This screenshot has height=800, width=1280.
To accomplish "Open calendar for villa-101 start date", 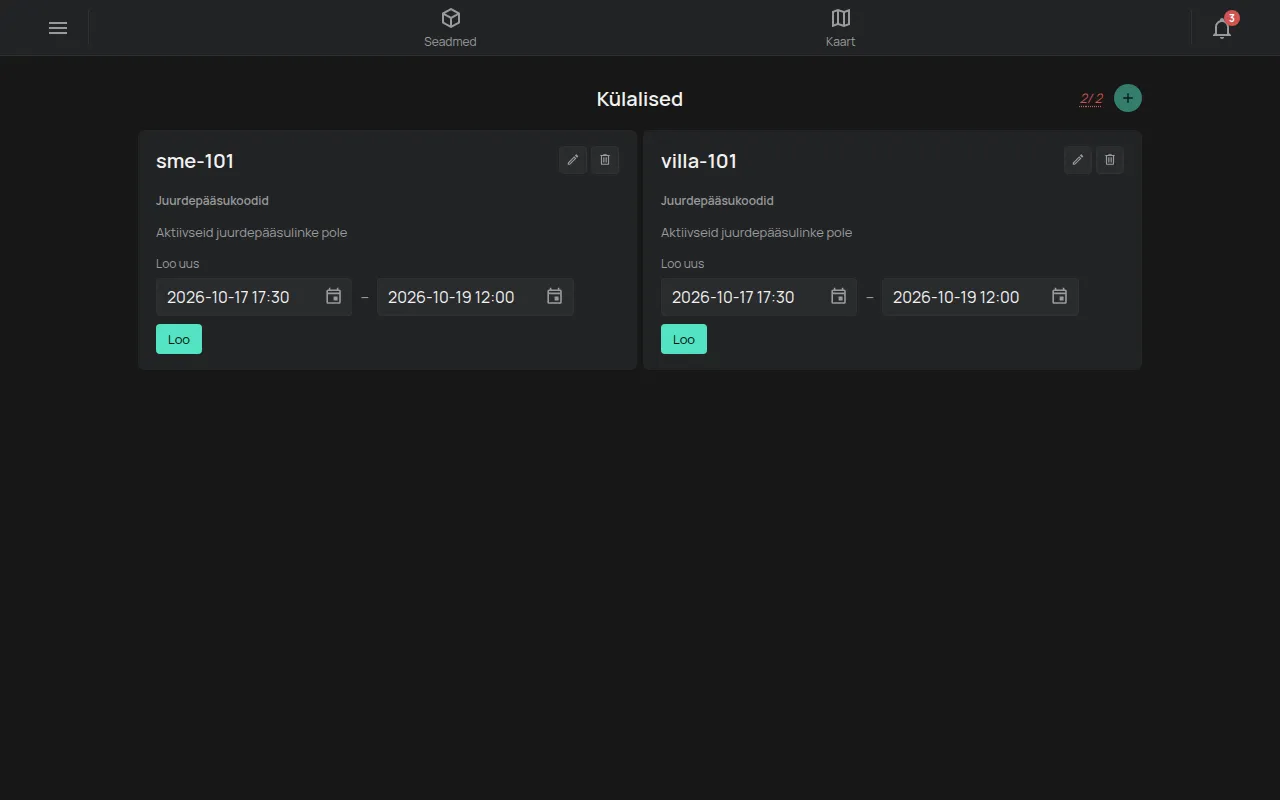I will [x=839, y=297].
